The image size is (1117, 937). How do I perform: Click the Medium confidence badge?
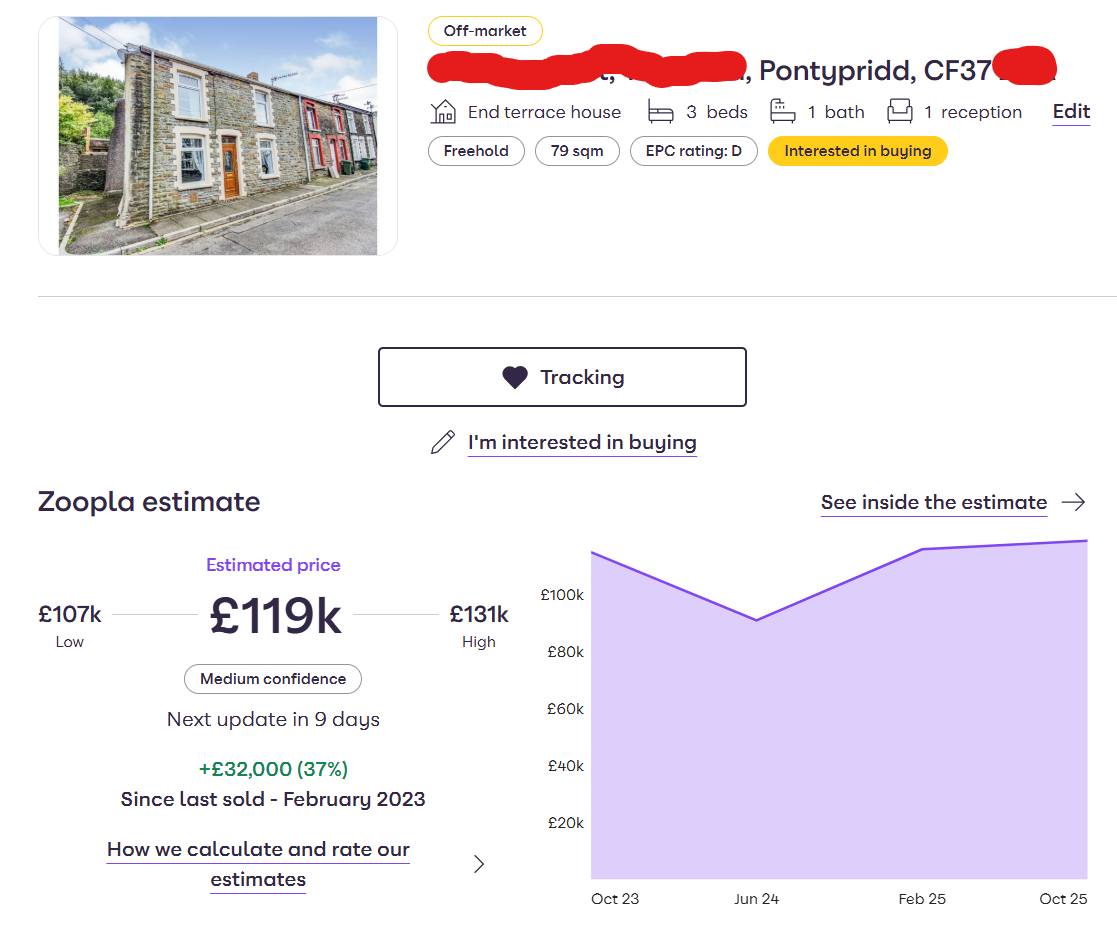273,679
